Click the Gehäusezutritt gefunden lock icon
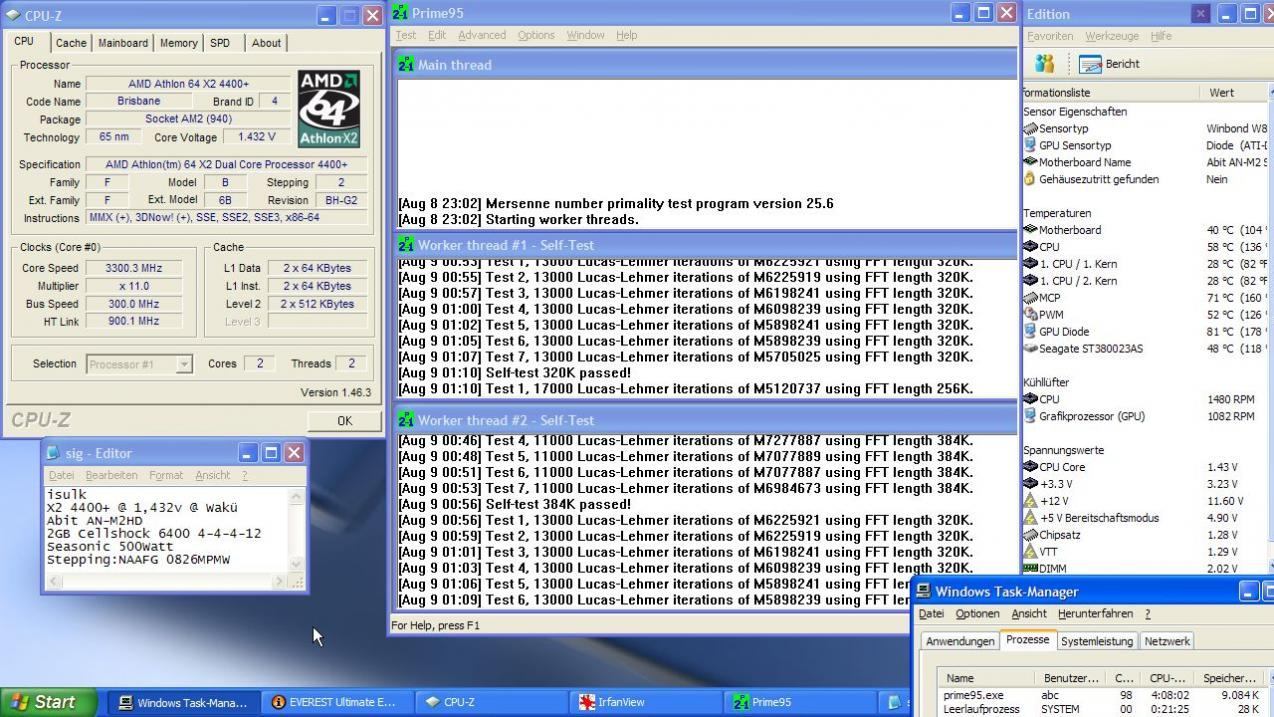This screenshot has height=717, width=1274. 1030,179
